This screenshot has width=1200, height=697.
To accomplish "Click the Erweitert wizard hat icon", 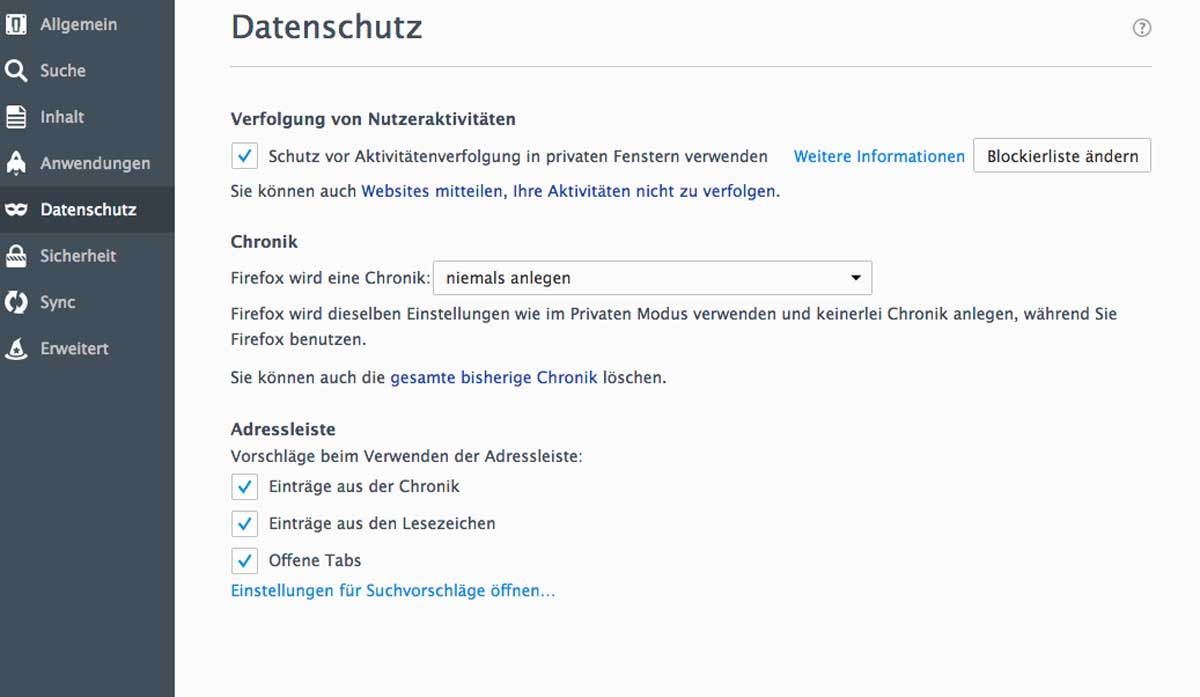I will coord(16,349).
